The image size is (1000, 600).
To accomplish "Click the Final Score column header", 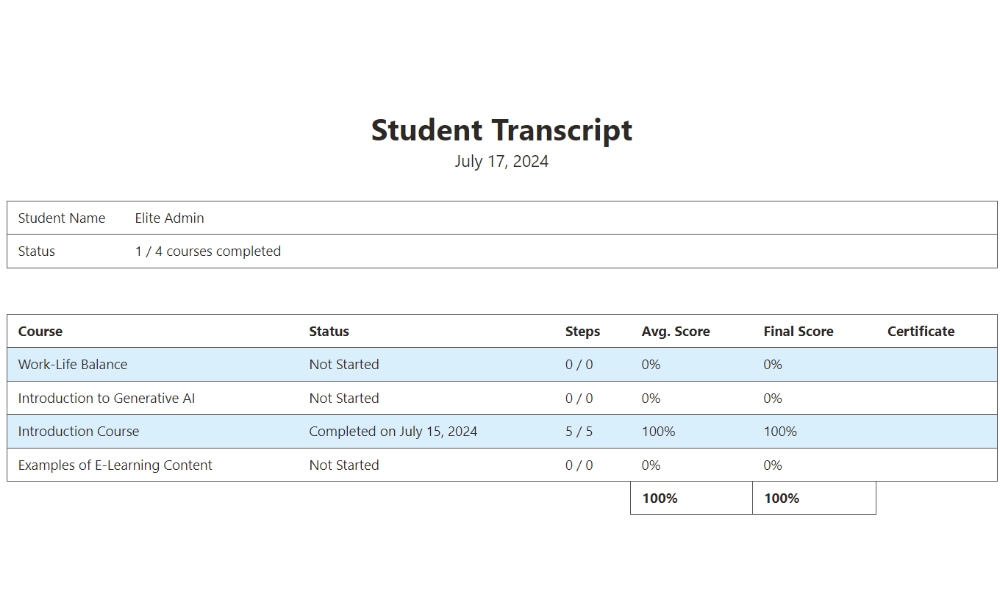I will click(798, 331).
